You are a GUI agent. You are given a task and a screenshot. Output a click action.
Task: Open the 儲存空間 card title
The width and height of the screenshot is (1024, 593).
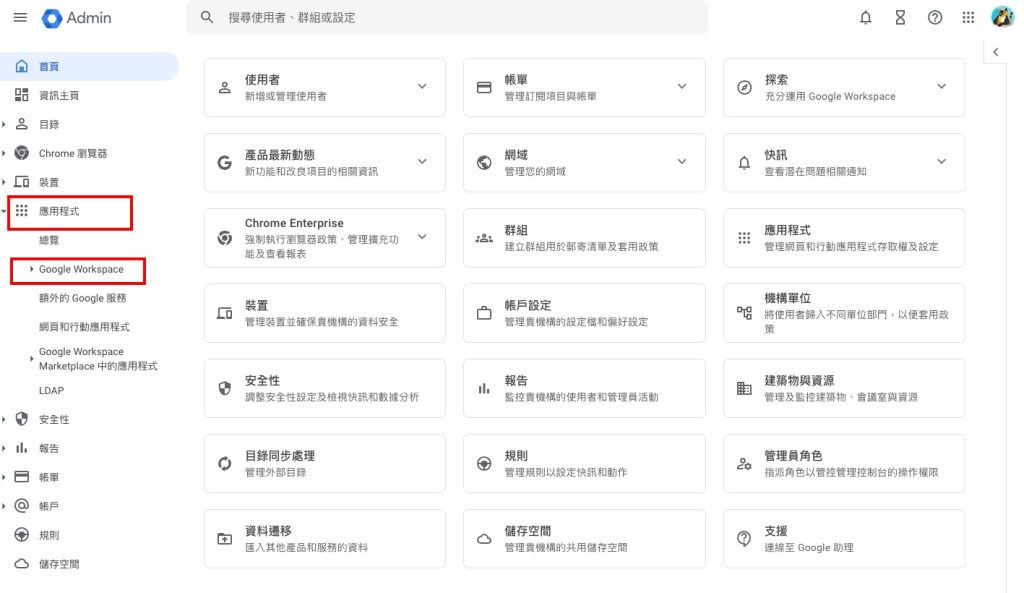[x=528, y=531]
